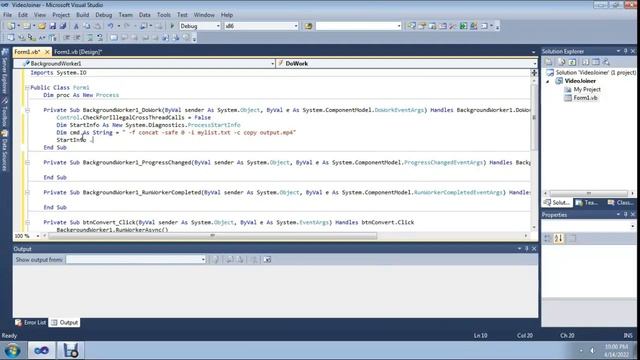Click the Properties icon in Solution Explorer toolbar
Image resolution: width=640 pixels, height=360 pixels.
[549, 62]
